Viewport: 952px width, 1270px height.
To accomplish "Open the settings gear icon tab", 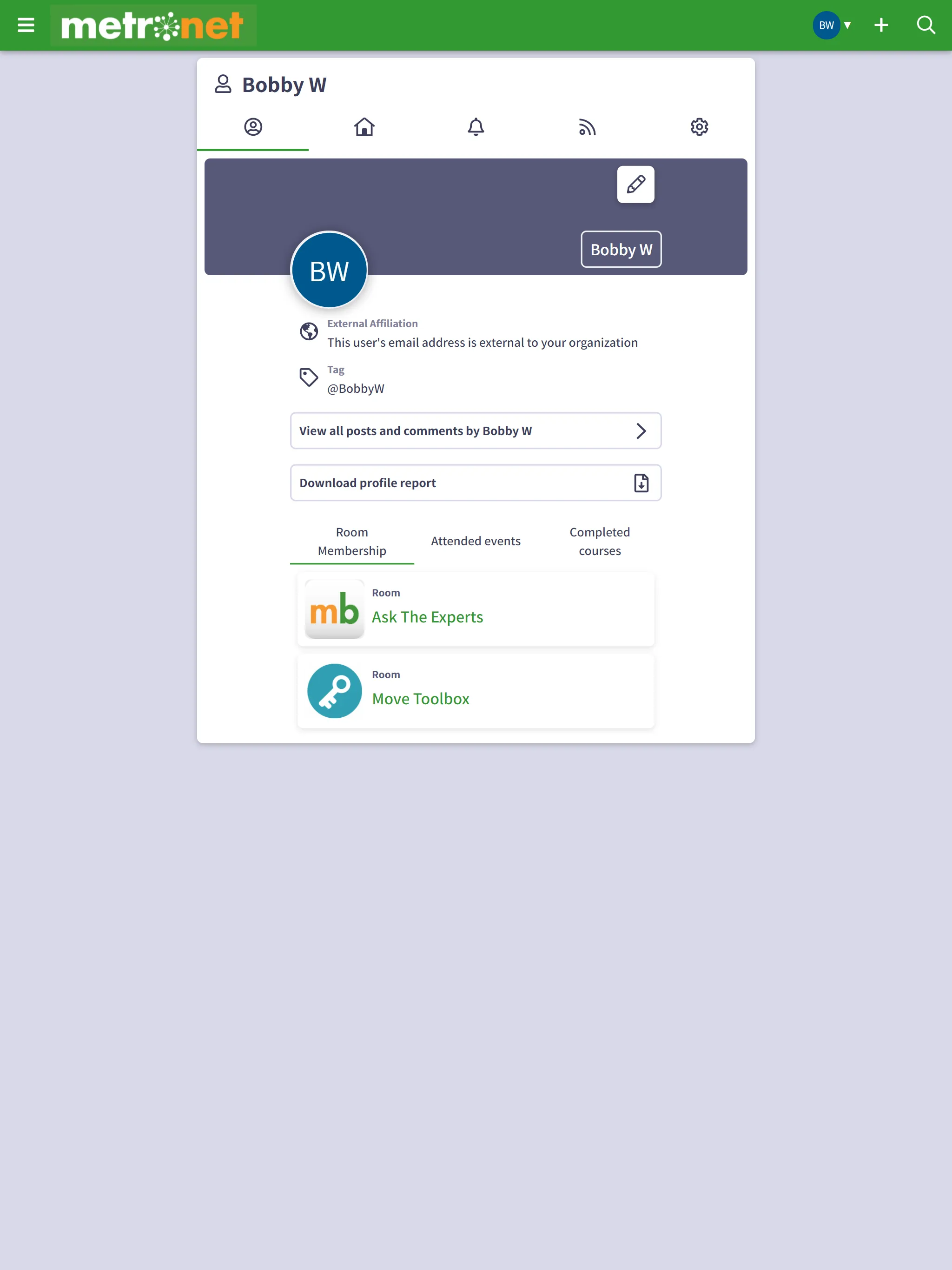I will pos(699,127).
